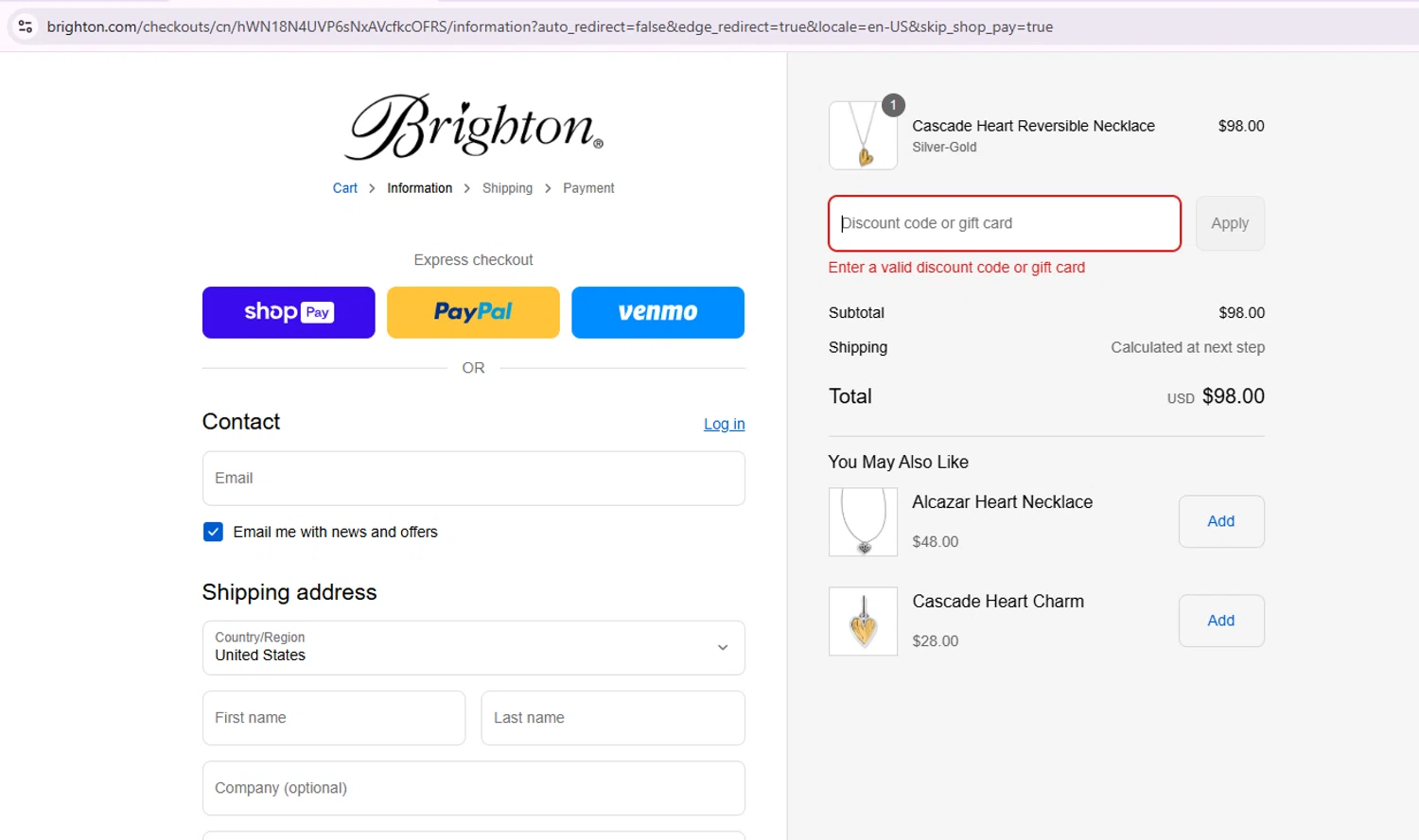Click the $48.00 price text
Screen dimensions: 1419x840
click(935, 542)
